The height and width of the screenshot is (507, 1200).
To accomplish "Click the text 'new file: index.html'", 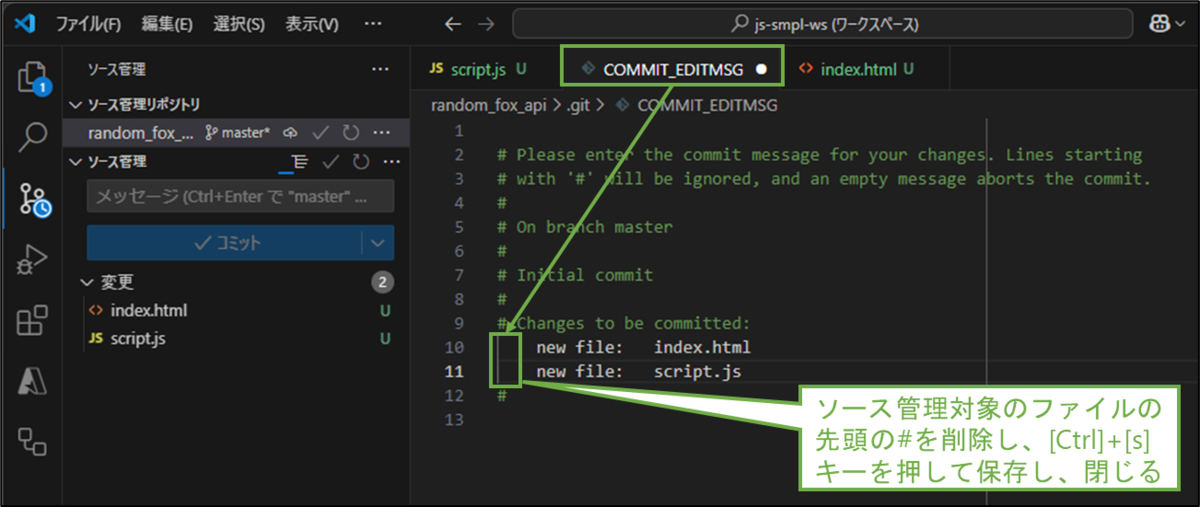I will pyautogui.click(x=643, y=347).
